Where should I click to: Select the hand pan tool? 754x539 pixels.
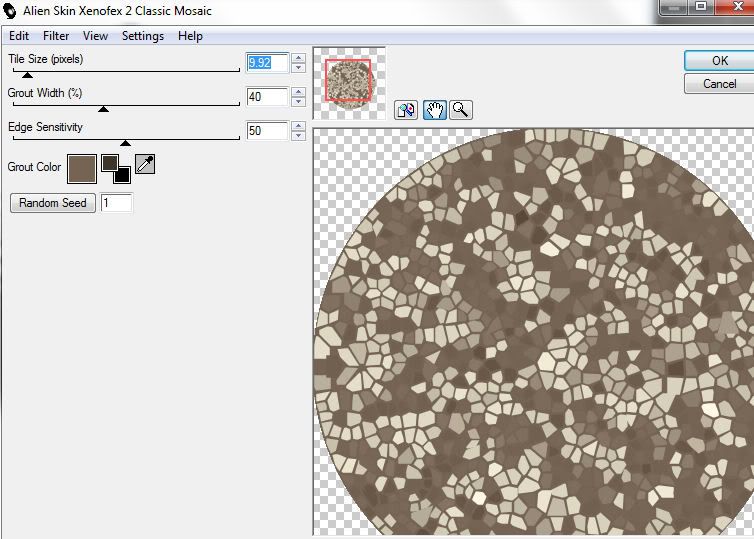[x=434, y=110]
